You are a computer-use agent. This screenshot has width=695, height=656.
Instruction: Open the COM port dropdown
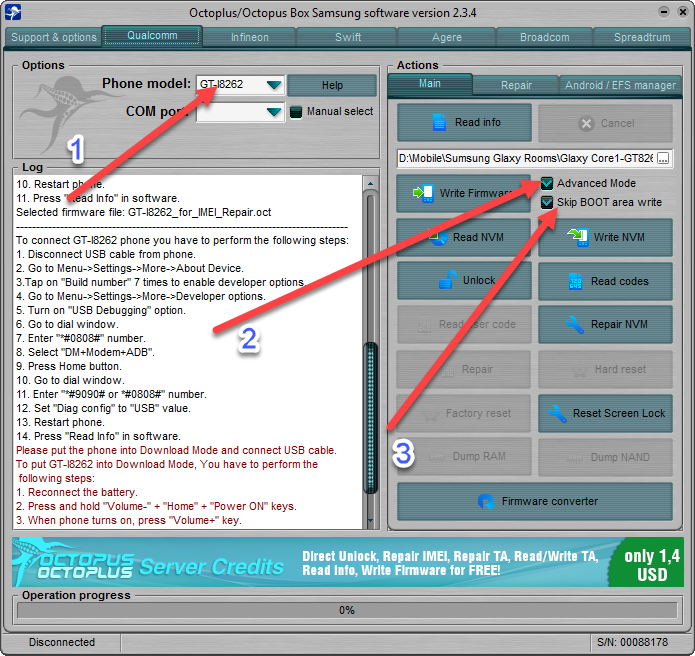[274, 112]
